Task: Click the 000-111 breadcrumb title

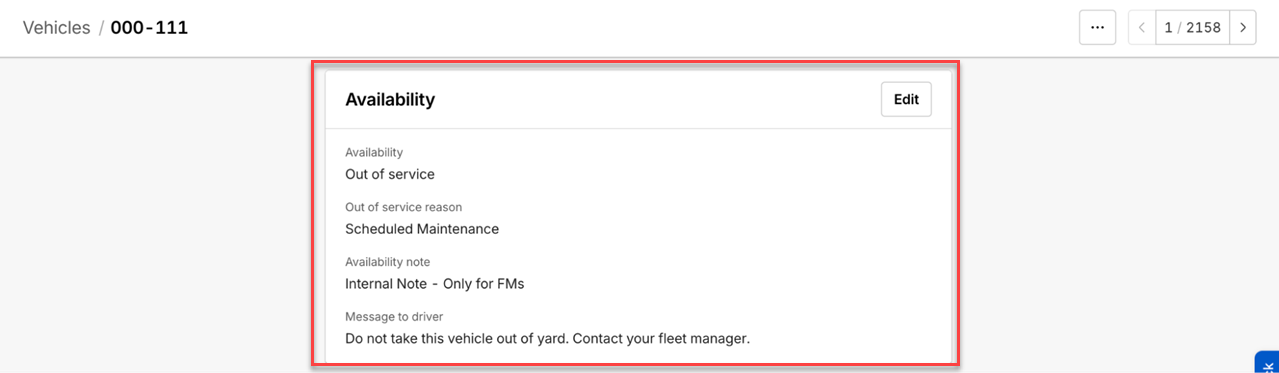Action: click(x=149, y=28)
